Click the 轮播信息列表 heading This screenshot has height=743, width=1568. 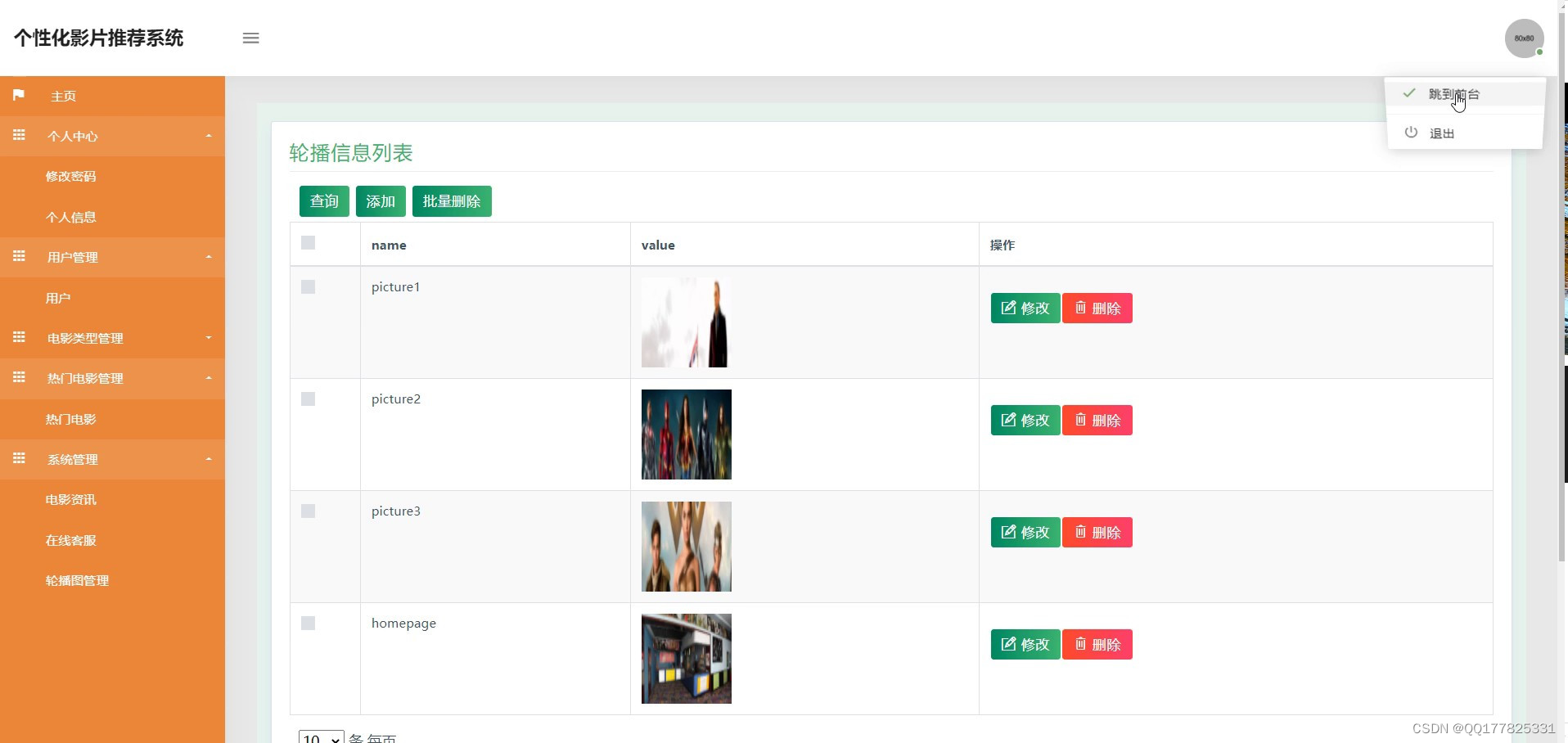click(351, 153)
